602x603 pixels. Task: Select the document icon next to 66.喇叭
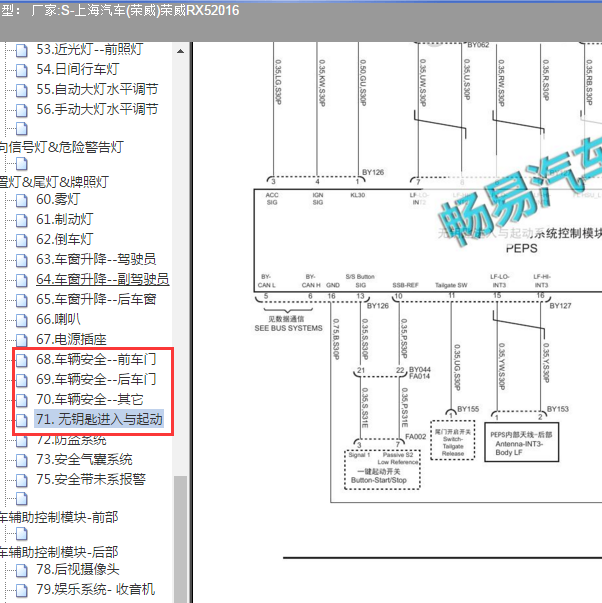(x=22, y=320)
